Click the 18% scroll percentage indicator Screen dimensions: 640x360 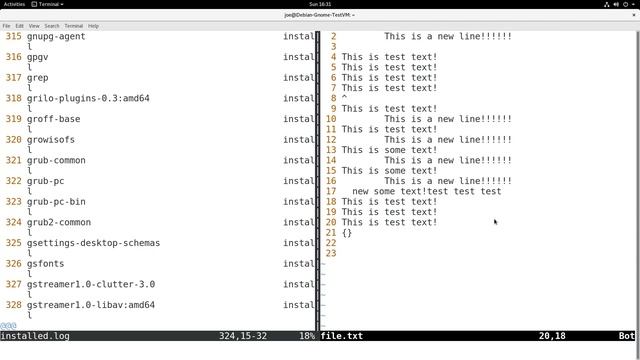[x=307, y=336]
